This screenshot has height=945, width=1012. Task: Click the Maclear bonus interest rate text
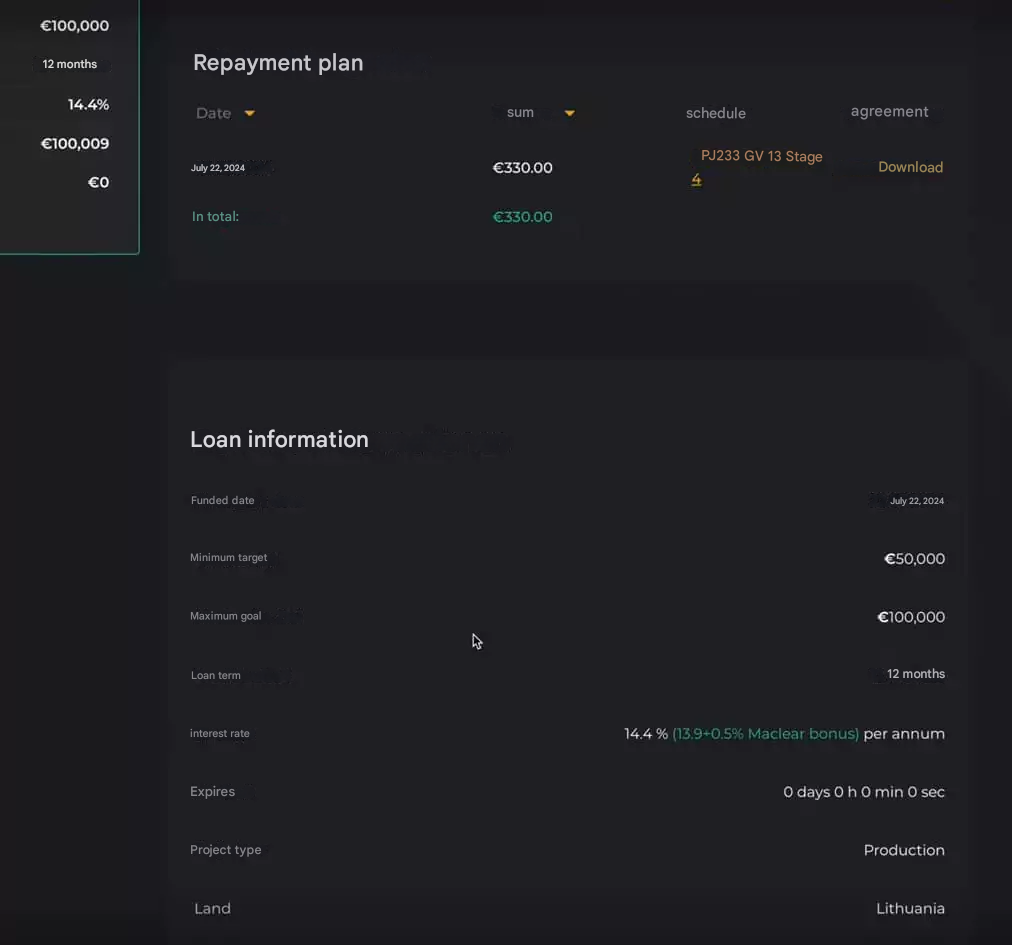(x=765, y=734)
